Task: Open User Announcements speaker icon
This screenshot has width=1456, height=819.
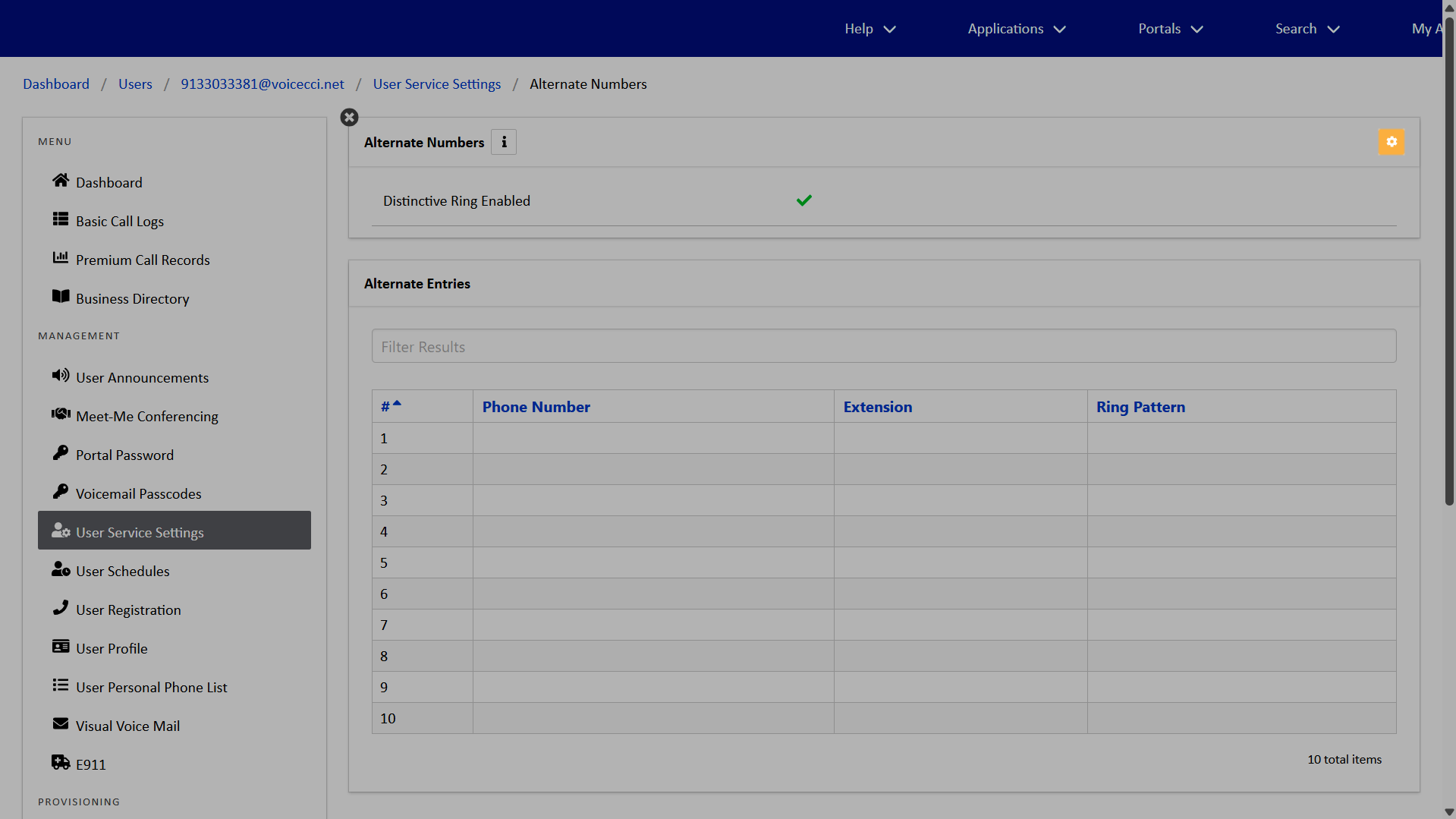Action: click(61, 376)
